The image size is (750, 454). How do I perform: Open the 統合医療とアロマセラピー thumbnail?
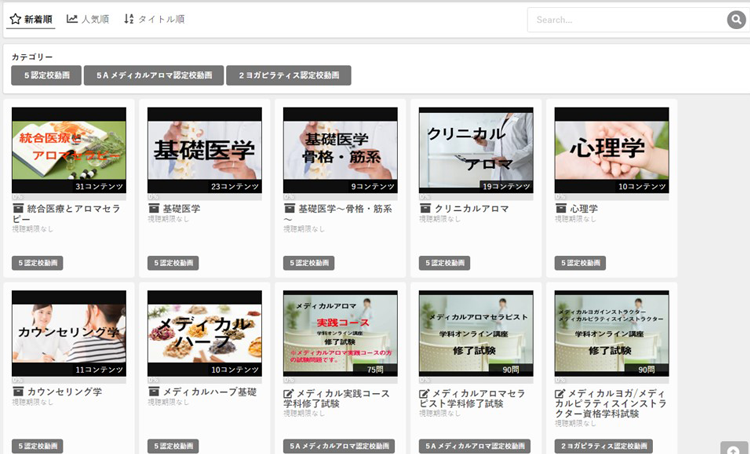pyautogui.click(x=69, y=150)
